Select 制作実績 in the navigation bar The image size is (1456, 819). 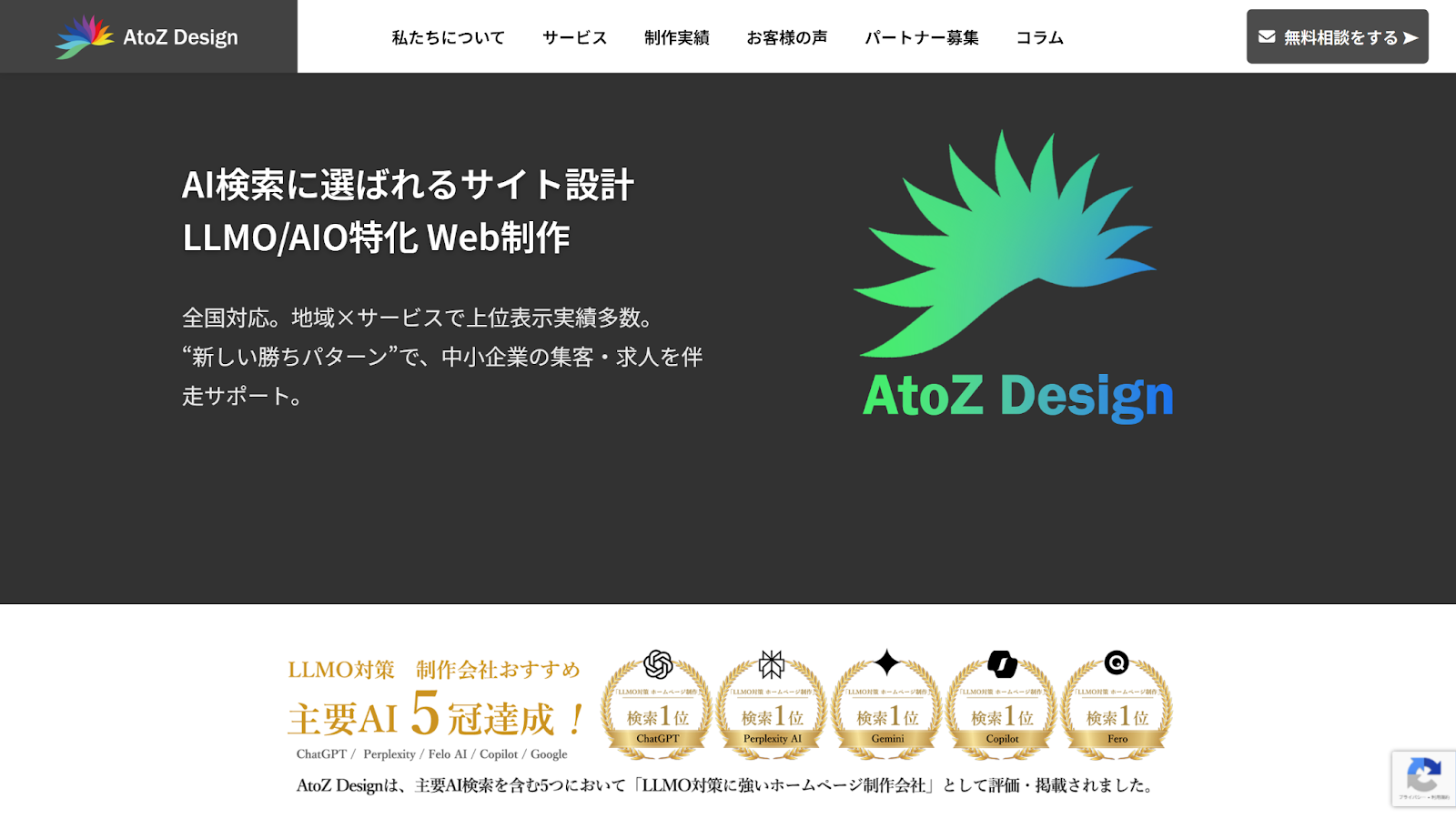677,37
